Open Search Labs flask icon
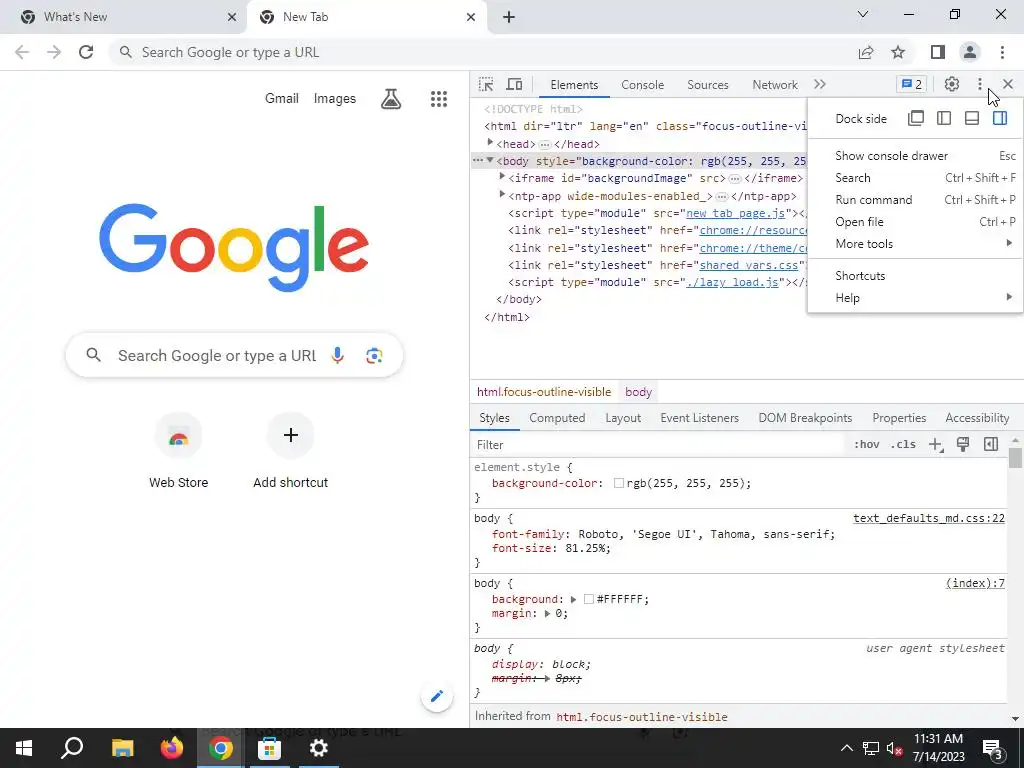This screenshot has height=768, width=1024. (391, 99)
